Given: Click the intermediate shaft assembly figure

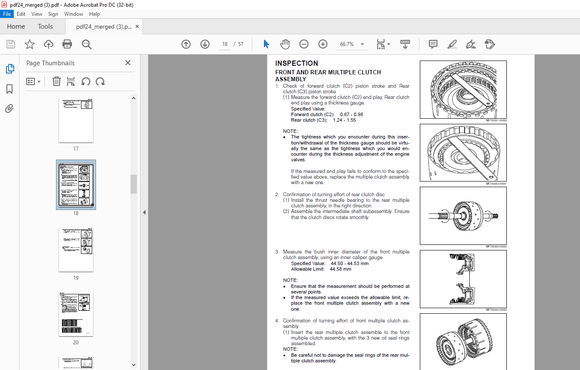Looking at the screenshot, I should pos(463,216).
